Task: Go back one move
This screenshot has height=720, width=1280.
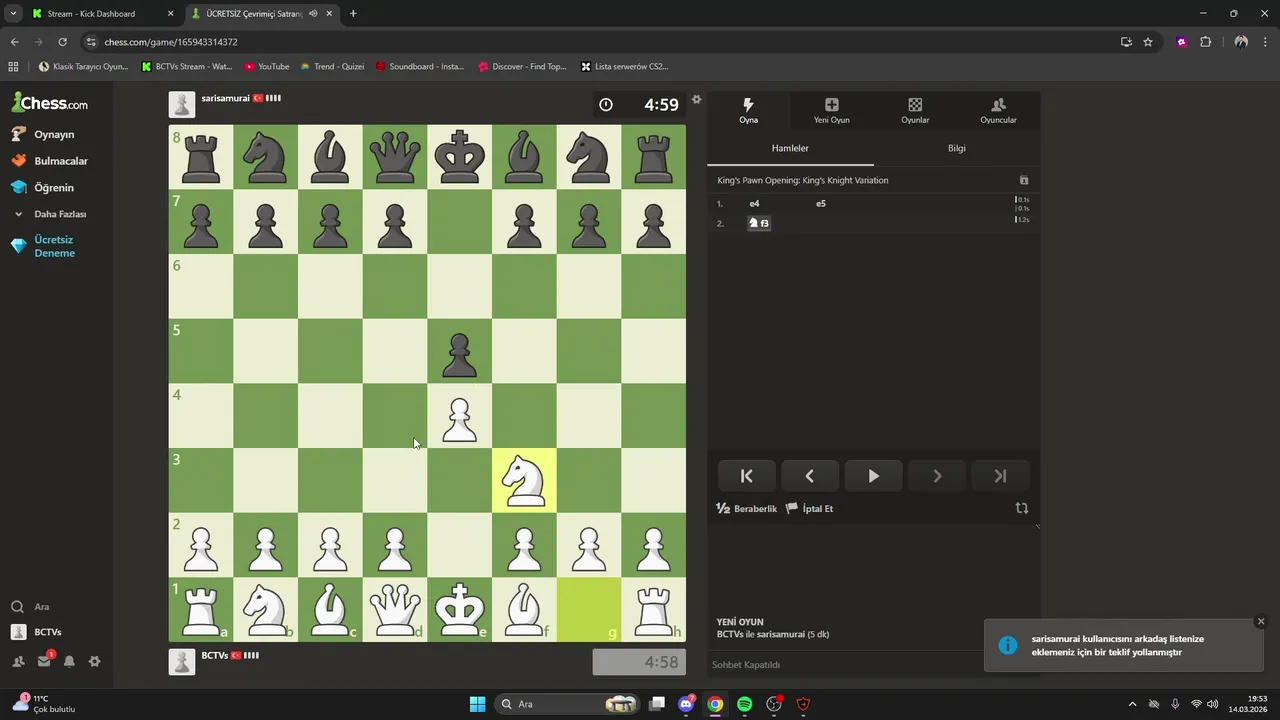Action: click(x=809, y=476)
